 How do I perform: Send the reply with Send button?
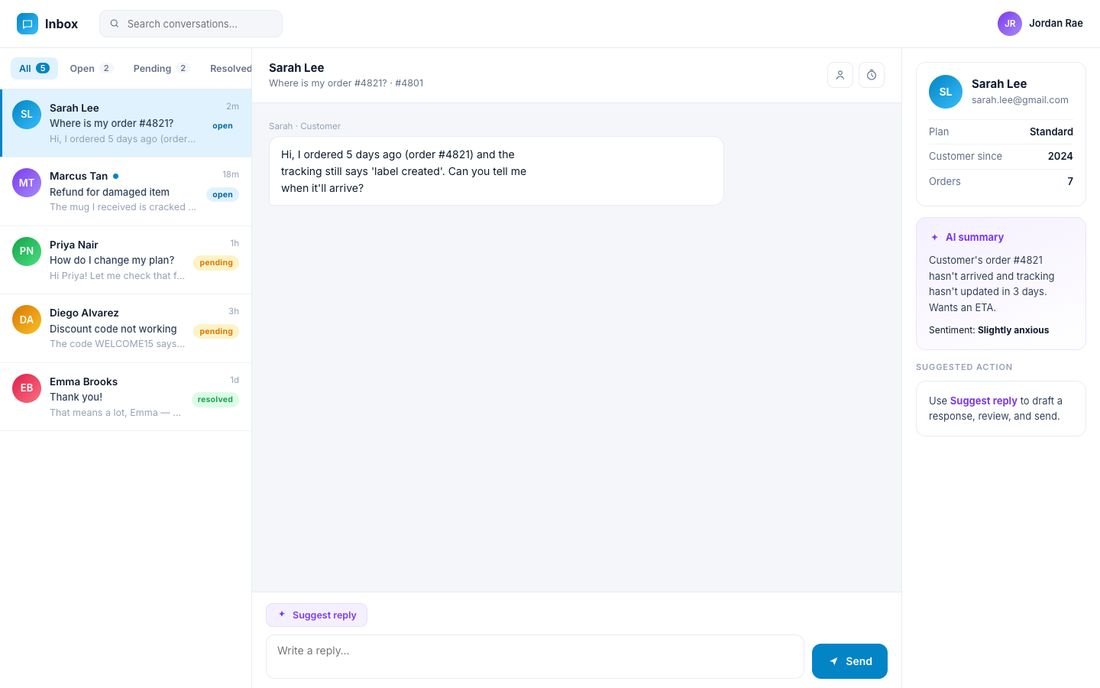pos(850,661)
